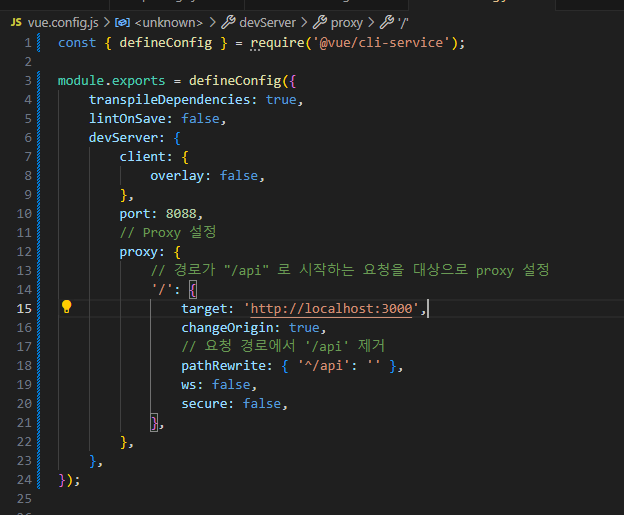Click the chevron after vue.config.js breadcrumb
The width and height of the screenshot is (624, 515).
[x=107, y=23]
